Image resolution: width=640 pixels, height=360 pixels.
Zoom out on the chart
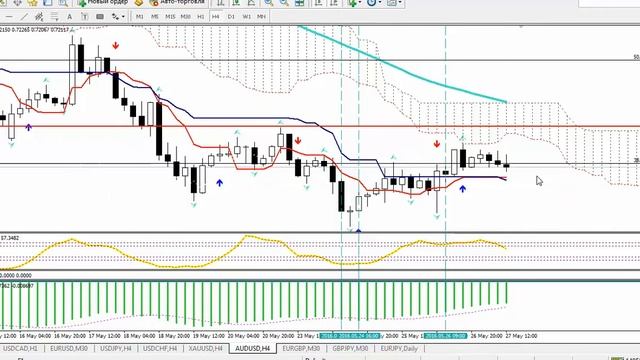point(284,2)
